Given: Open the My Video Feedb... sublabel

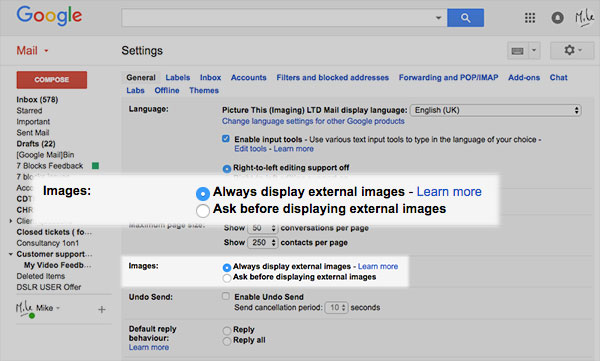Looking at the screenshot, I should click(x=57, y=265).
